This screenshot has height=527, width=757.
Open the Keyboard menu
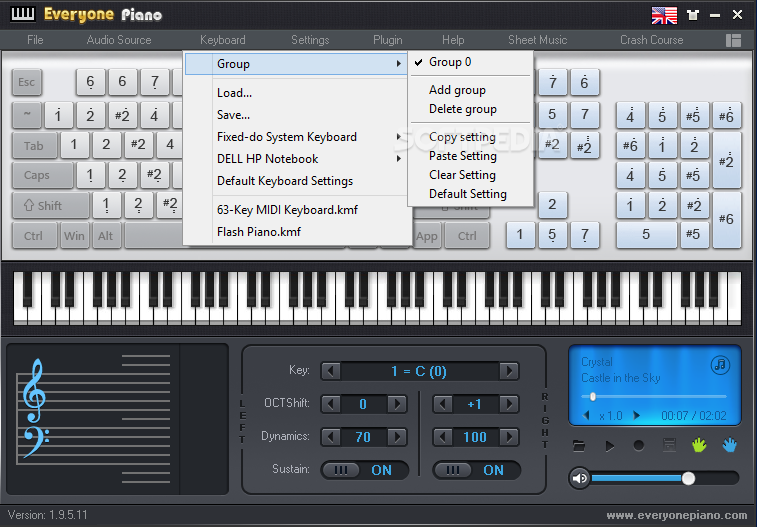click(x=223, y=40)
